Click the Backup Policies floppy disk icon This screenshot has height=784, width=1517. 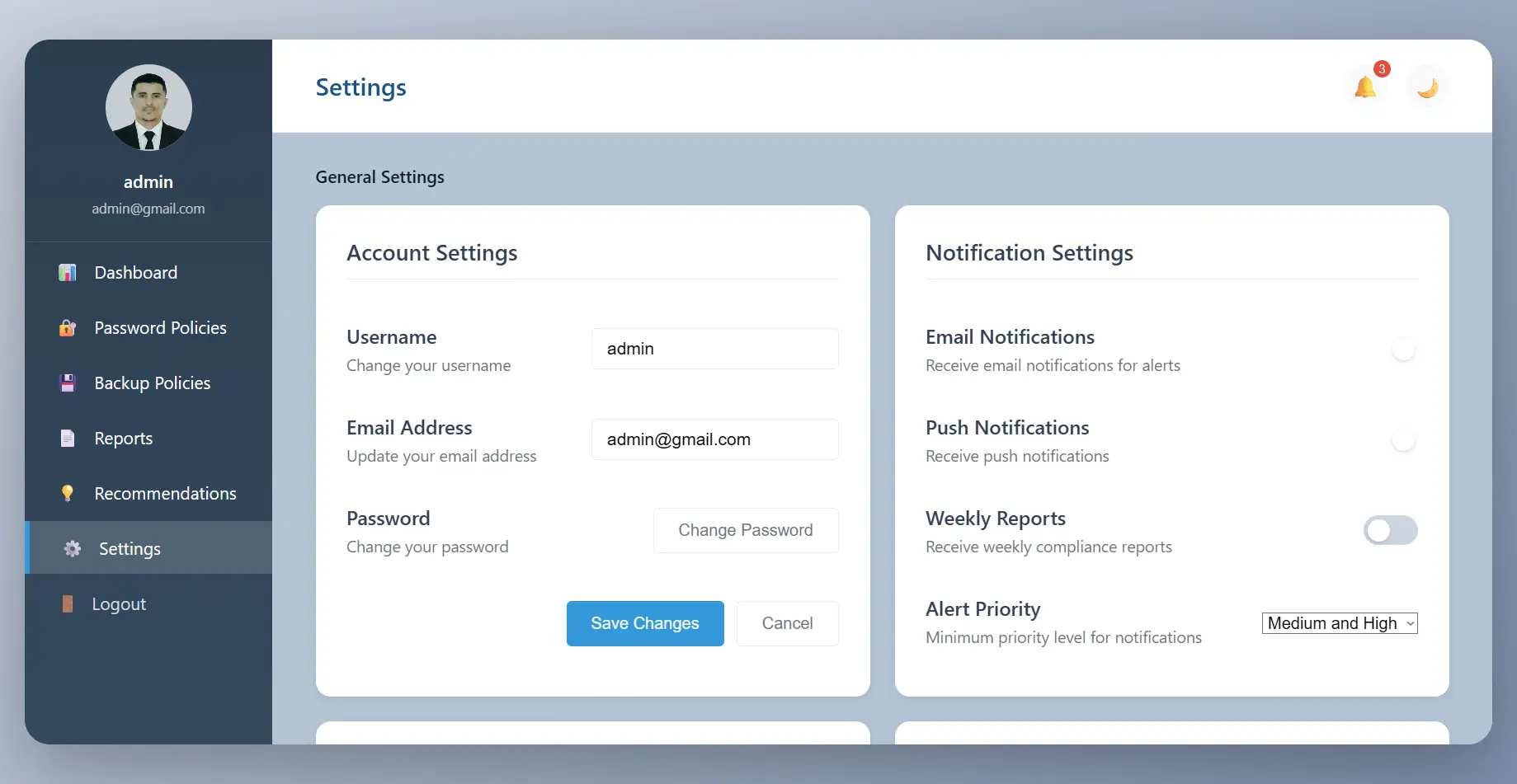click(x=68, y=383)
